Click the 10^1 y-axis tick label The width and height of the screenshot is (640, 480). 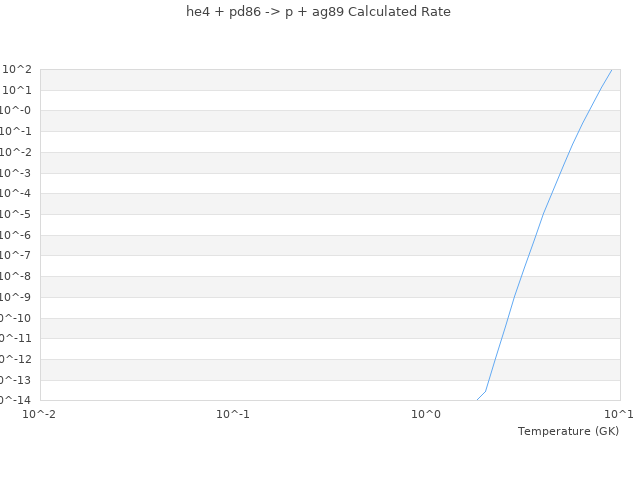click(x=17, y=90)
